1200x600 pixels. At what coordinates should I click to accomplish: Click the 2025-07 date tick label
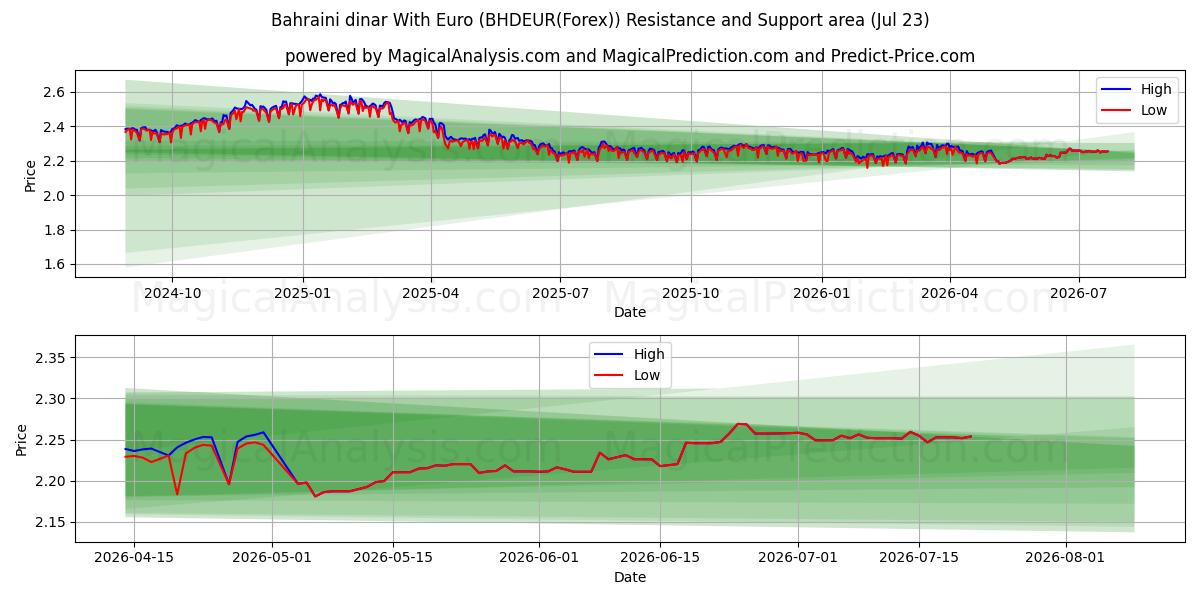point(560,294)
